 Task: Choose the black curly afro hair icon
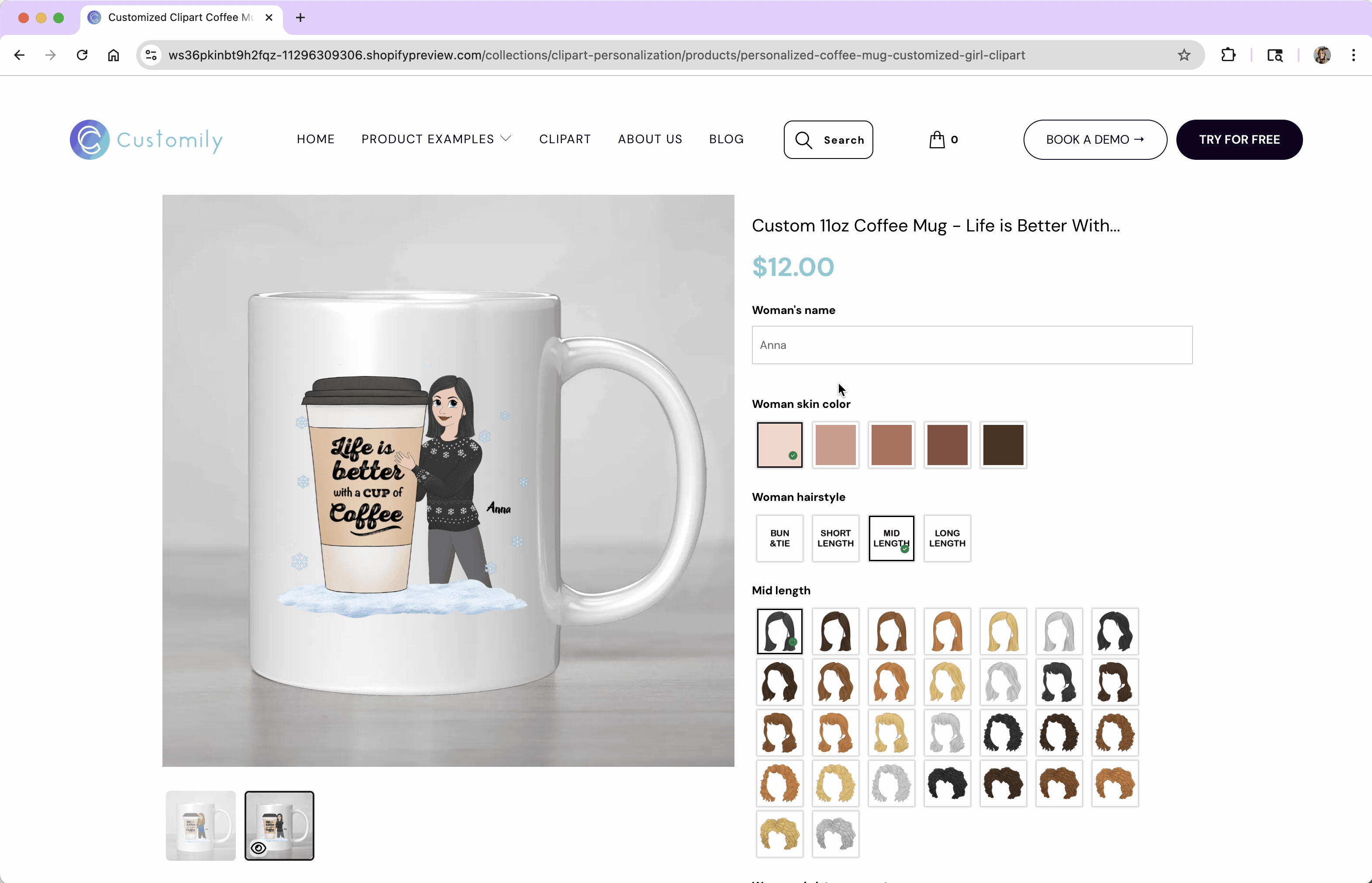point(947,783)
